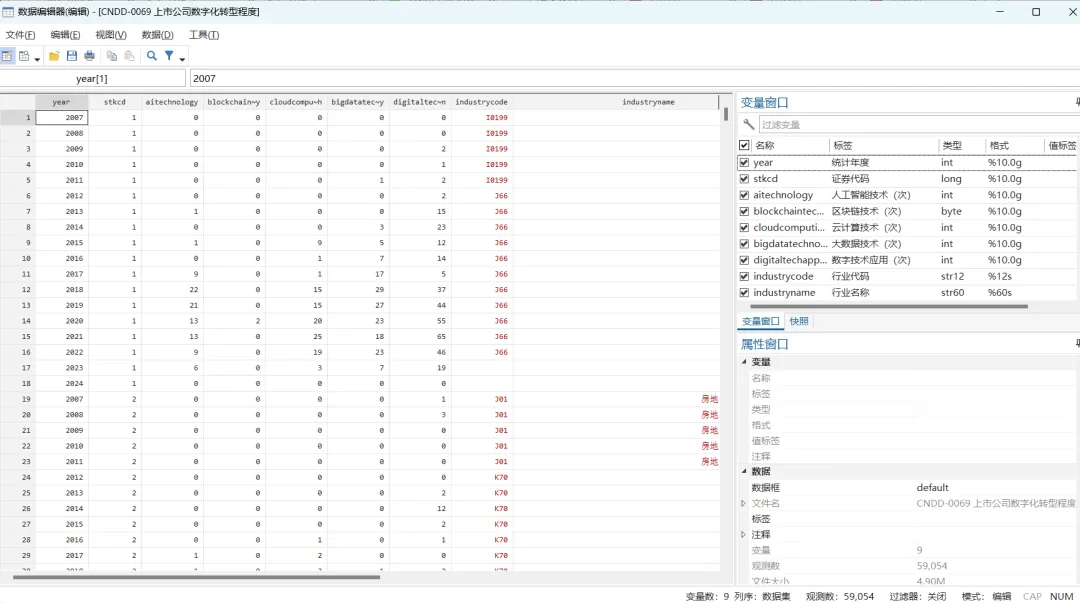Collapse the 变量 section in properties window
Screen dimensions: 1080x603
tap(744, 362)
